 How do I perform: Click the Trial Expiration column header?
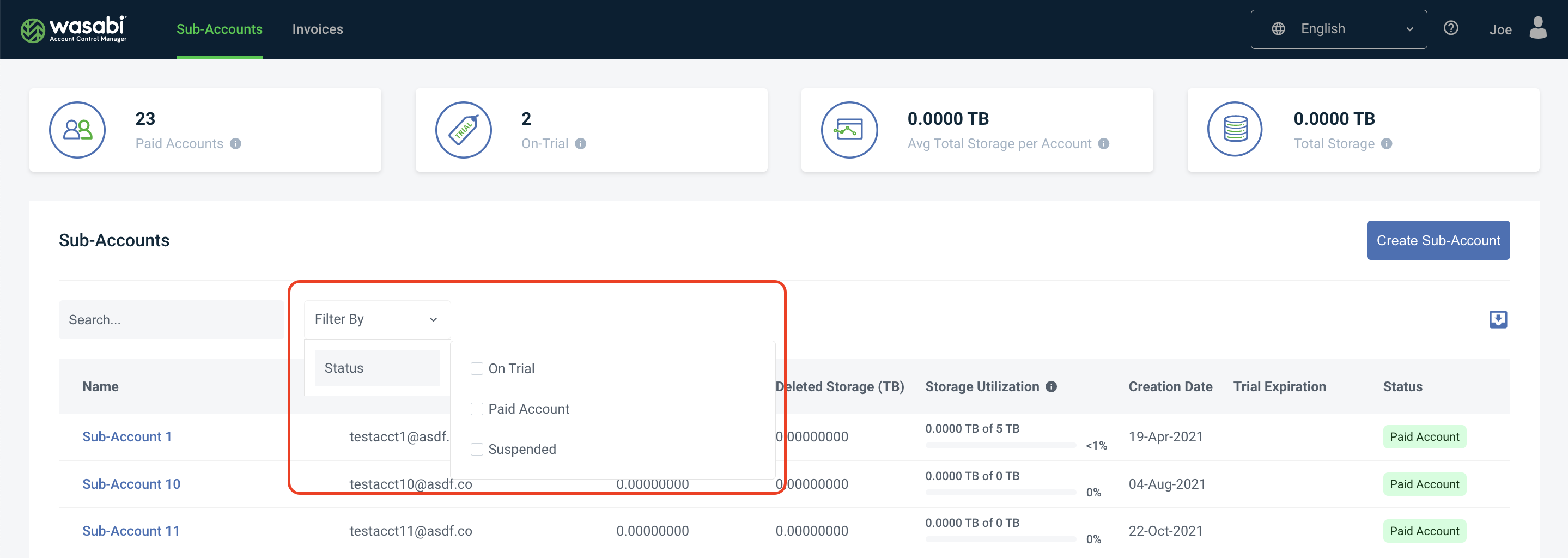1279,386
